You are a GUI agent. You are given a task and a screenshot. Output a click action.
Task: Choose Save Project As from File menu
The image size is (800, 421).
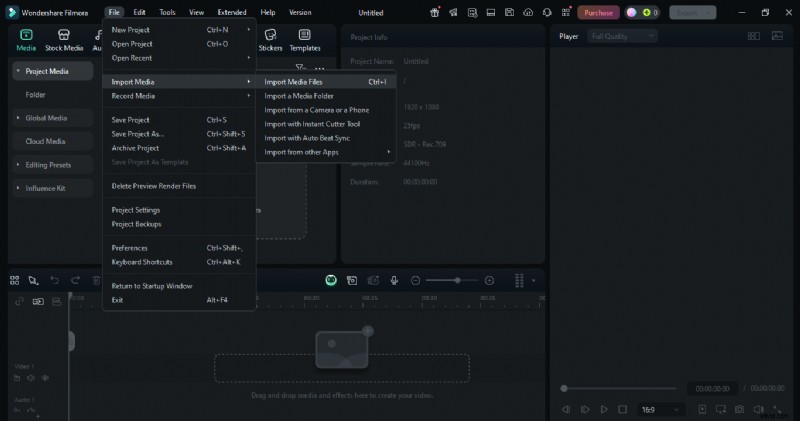click(x=138, y=134)
